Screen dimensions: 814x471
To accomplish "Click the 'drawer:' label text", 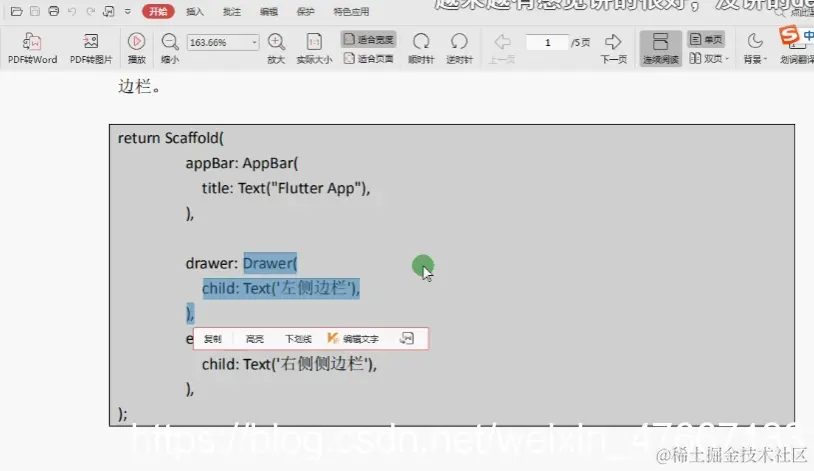I will click(211, 263).
